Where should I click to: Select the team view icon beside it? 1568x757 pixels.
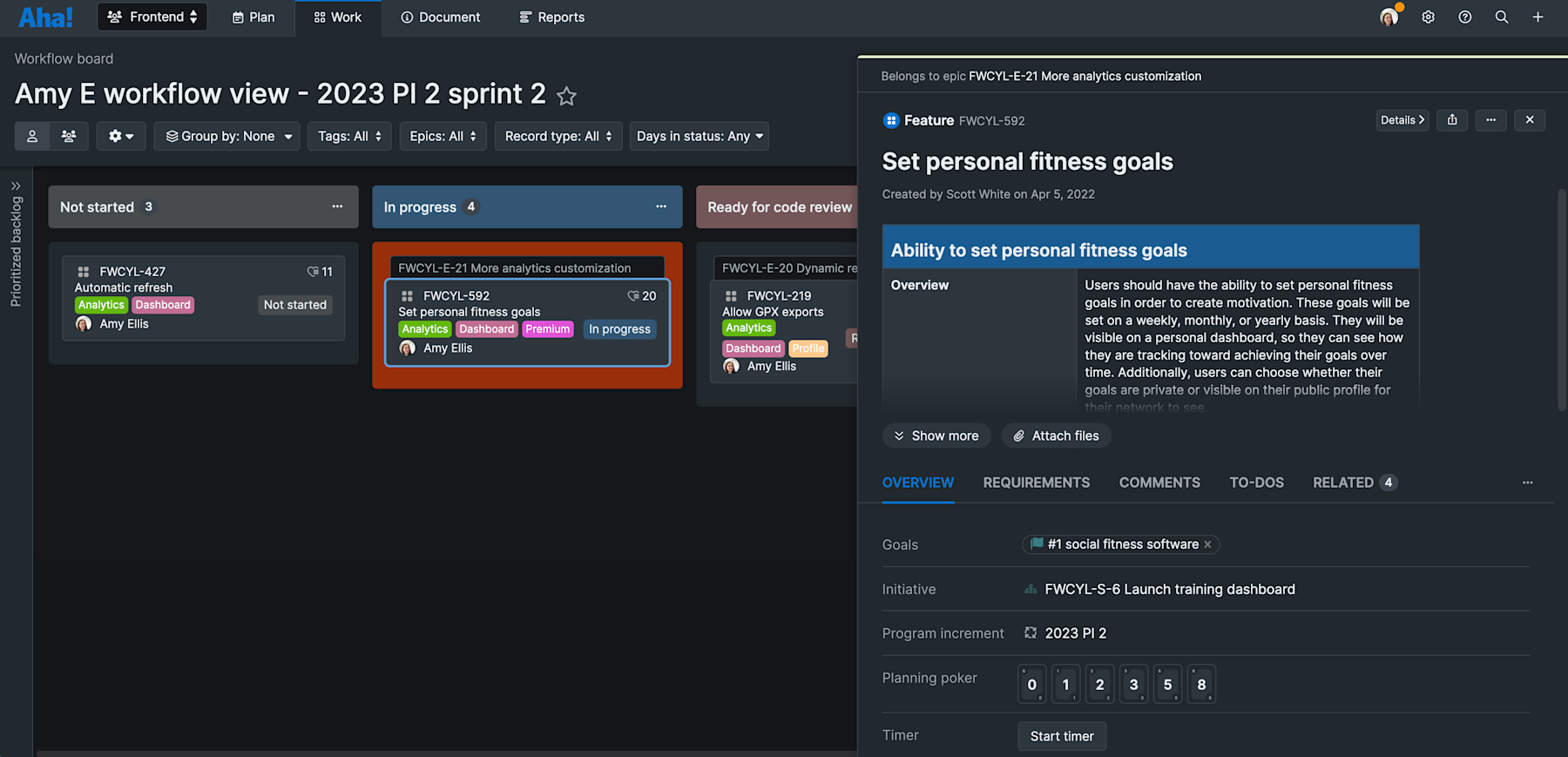pos(69,136)
